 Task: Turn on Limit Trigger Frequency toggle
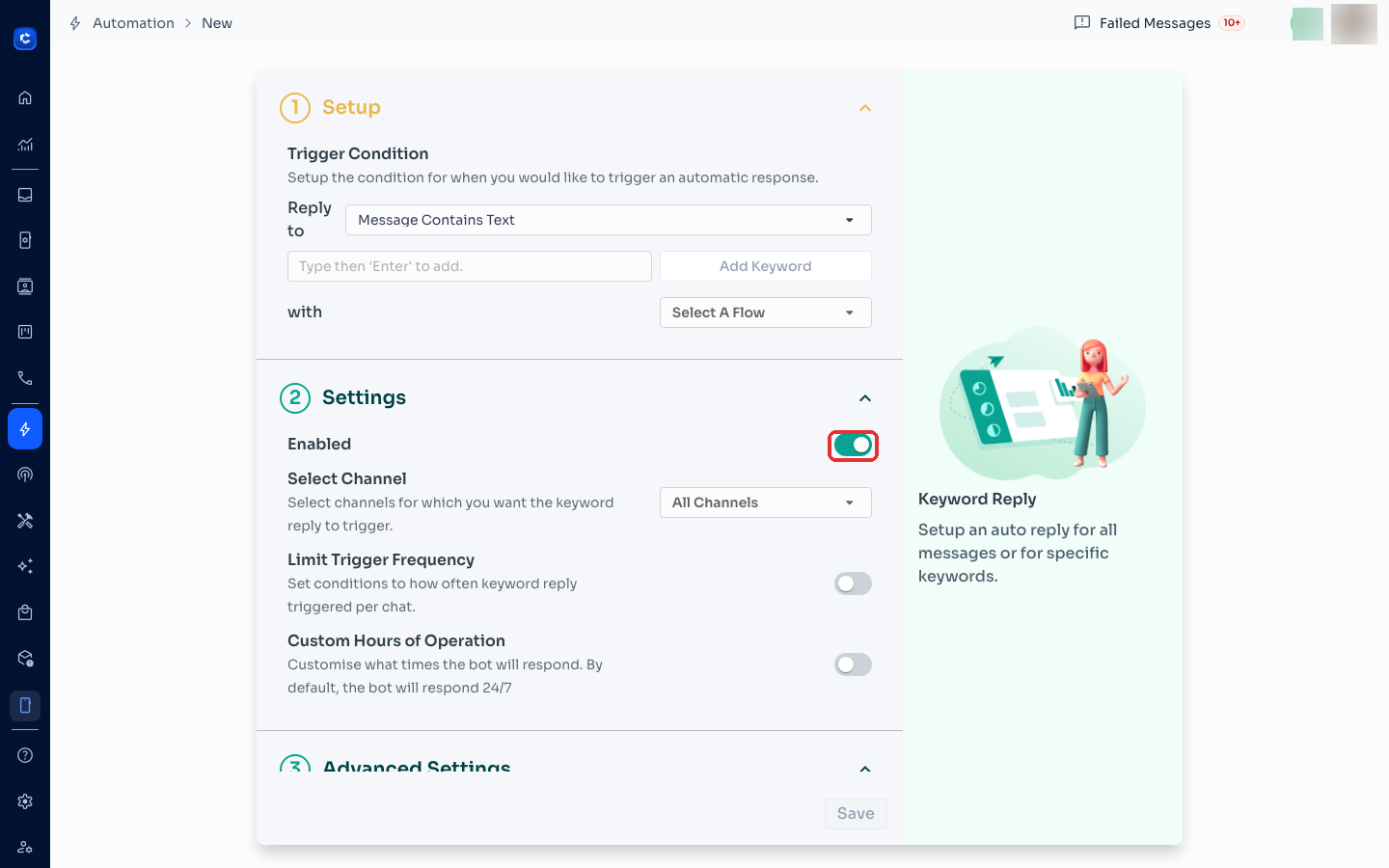tap(853, 583)
